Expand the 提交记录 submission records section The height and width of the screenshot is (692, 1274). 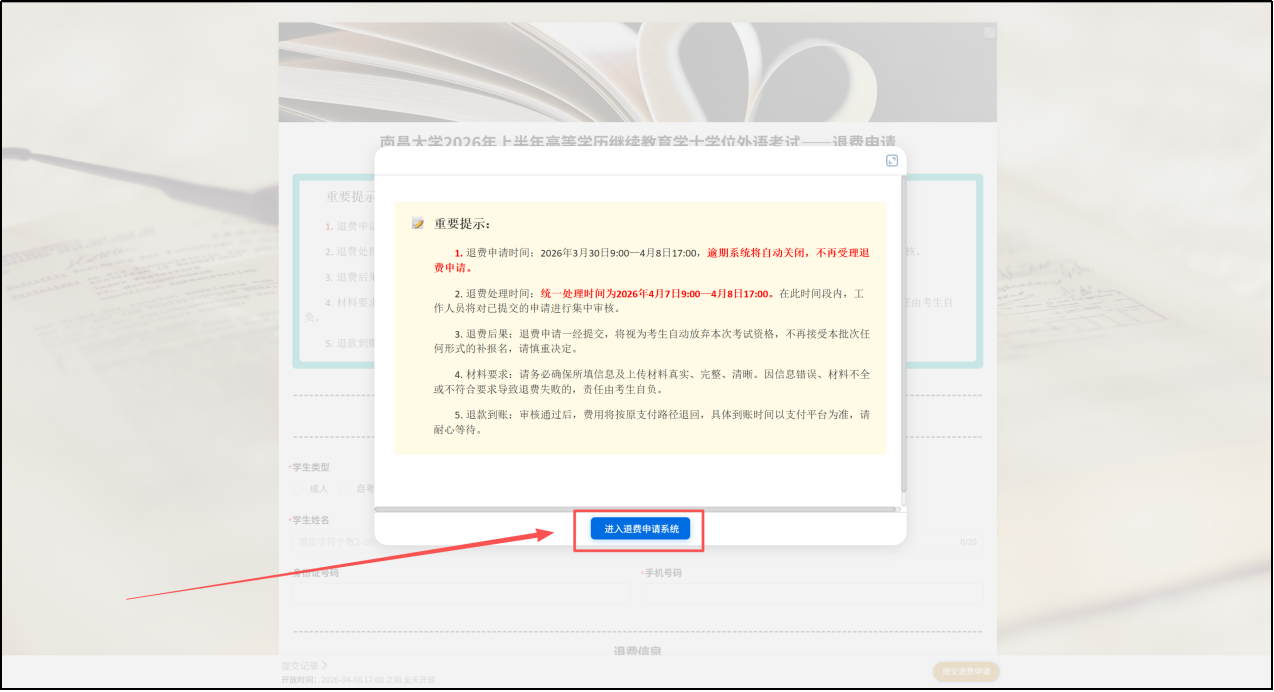300,663
